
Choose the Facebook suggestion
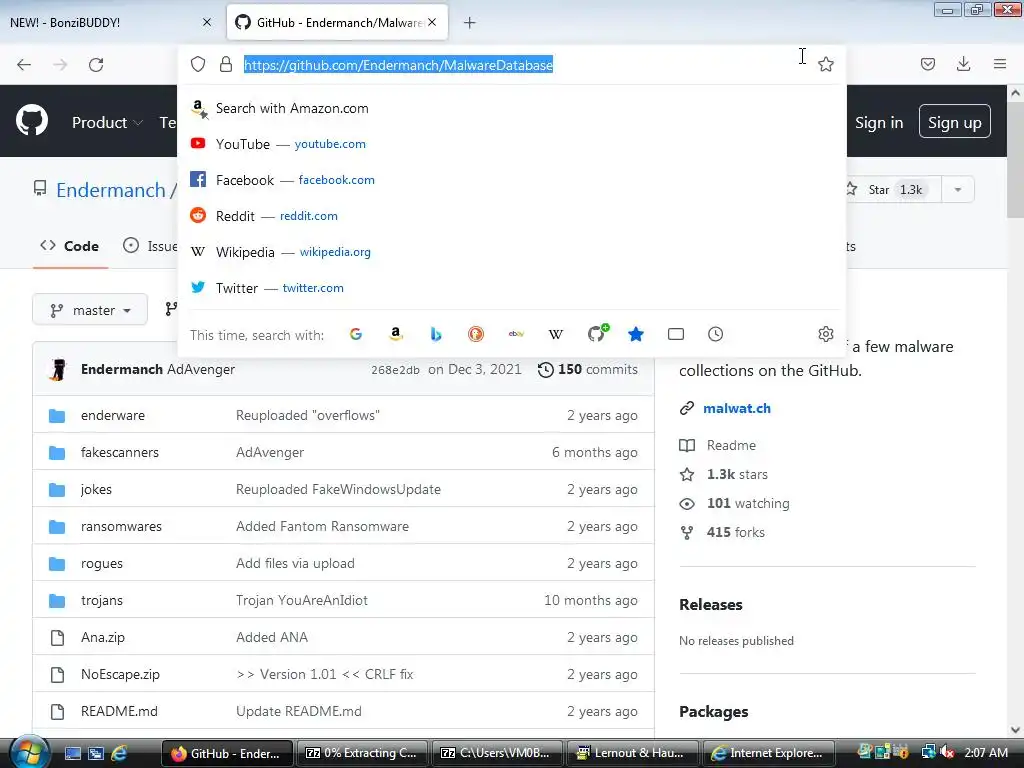tap(511, 180)
